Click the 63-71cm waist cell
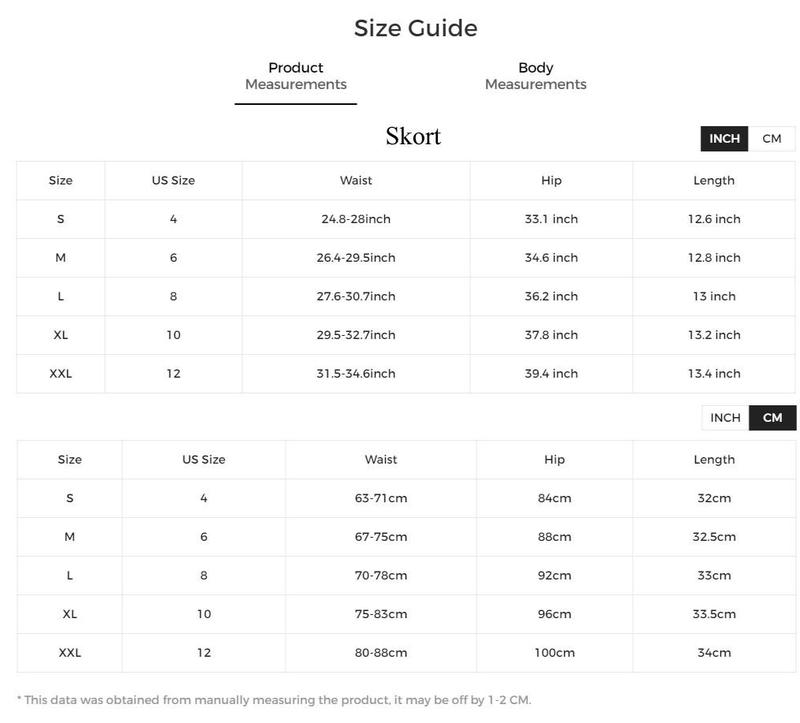Viewport: 800px width, 723px height. tap(381, 498)
